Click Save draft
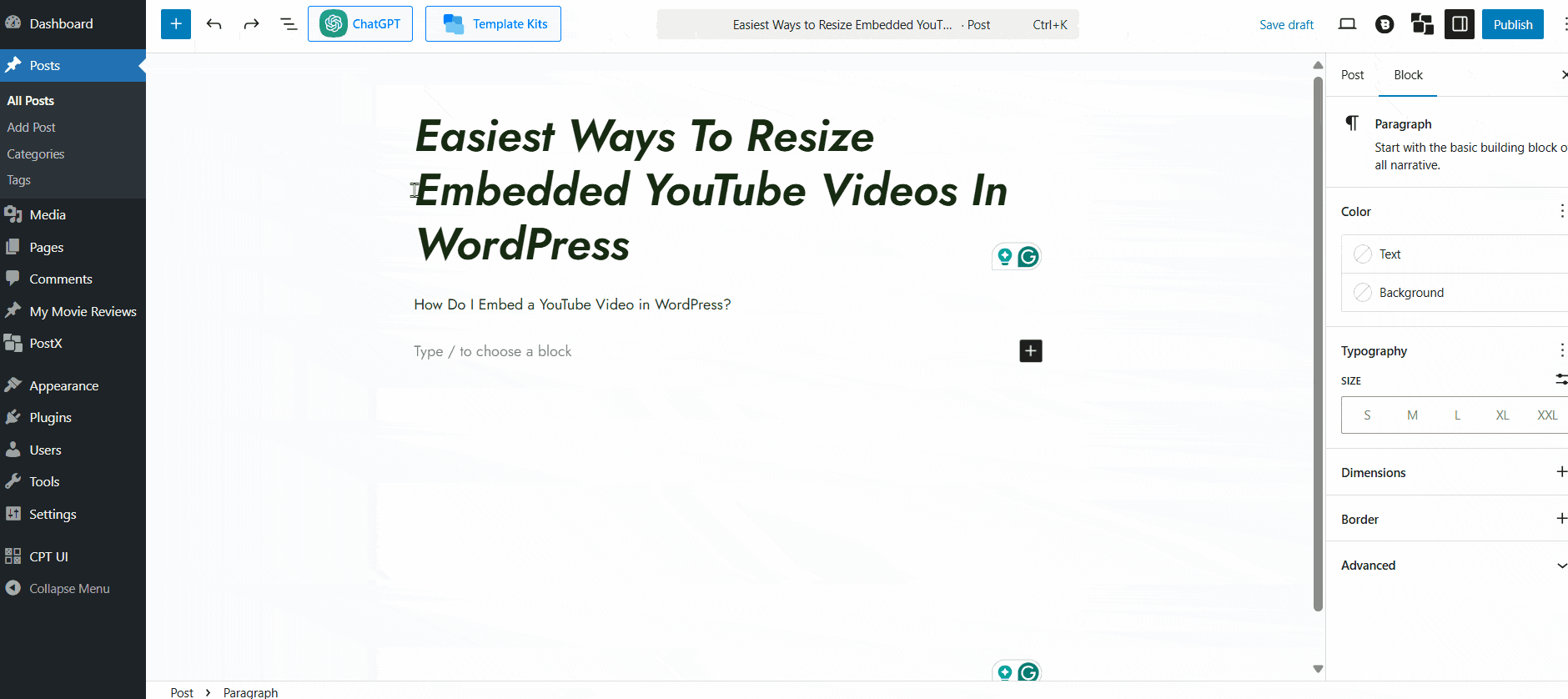Viewport: 1568px width, 699px height. [1286, 25]
